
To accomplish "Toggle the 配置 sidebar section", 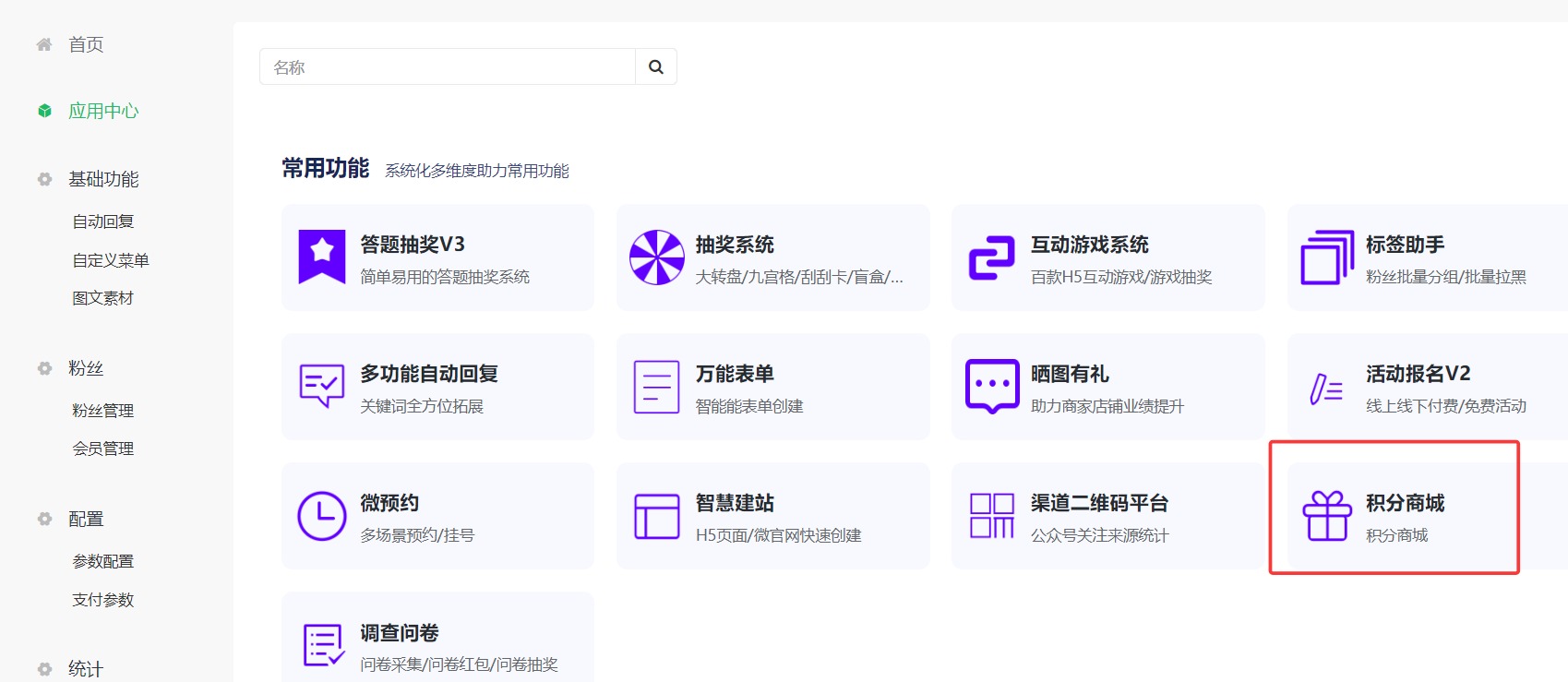I will click(85, 519).
